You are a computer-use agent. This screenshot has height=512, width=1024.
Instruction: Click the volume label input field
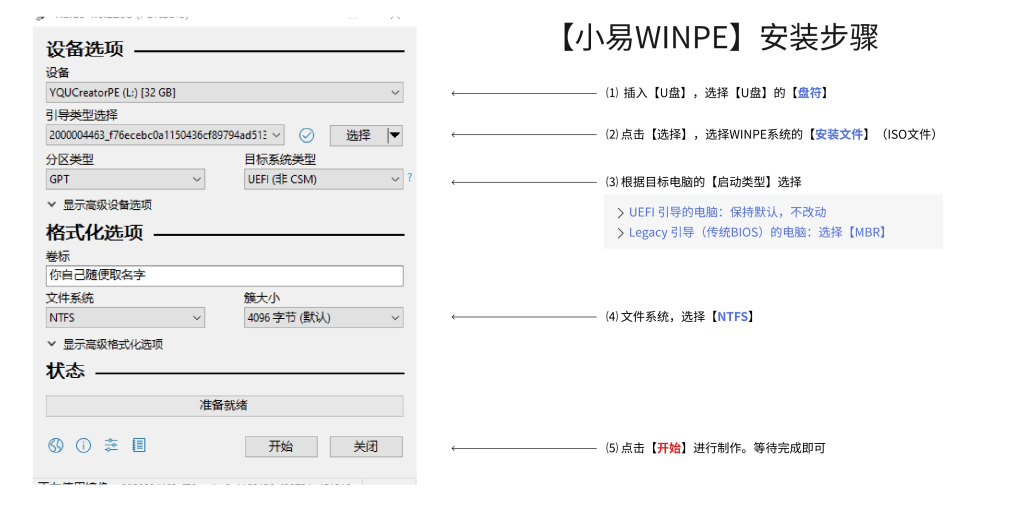pyautogui.click(x=225, y=276)
